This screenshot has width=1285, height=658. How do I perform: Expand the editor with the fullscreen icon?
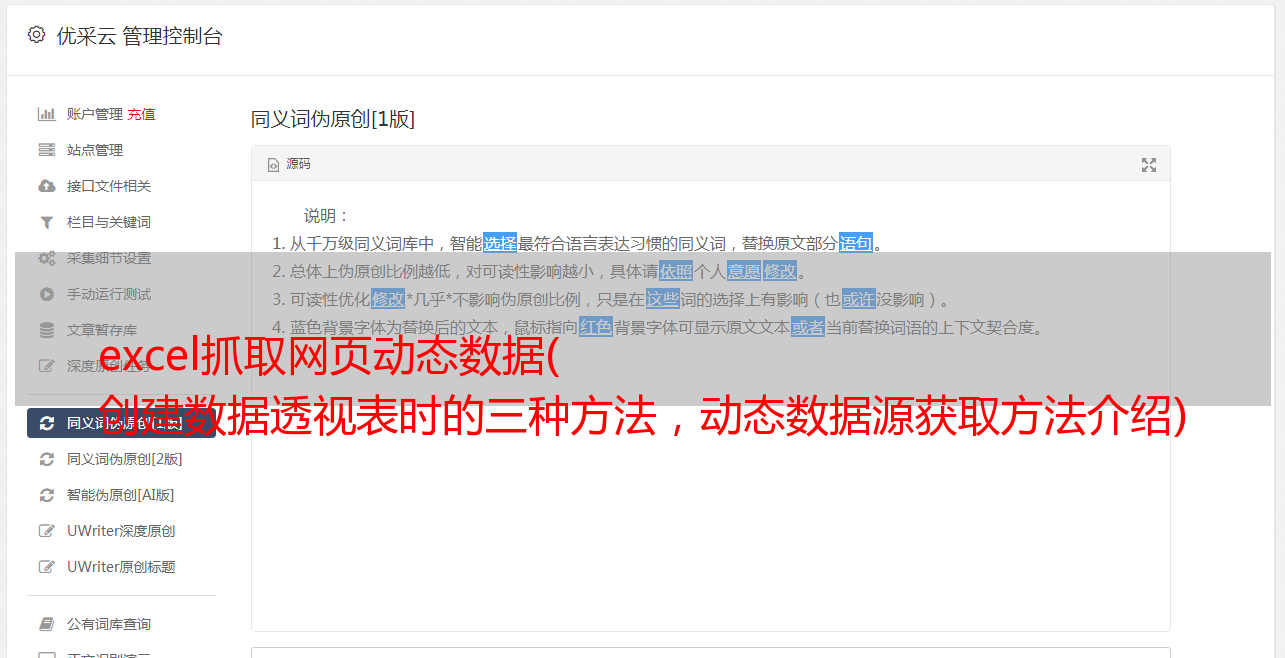[x=1149, y=165]
